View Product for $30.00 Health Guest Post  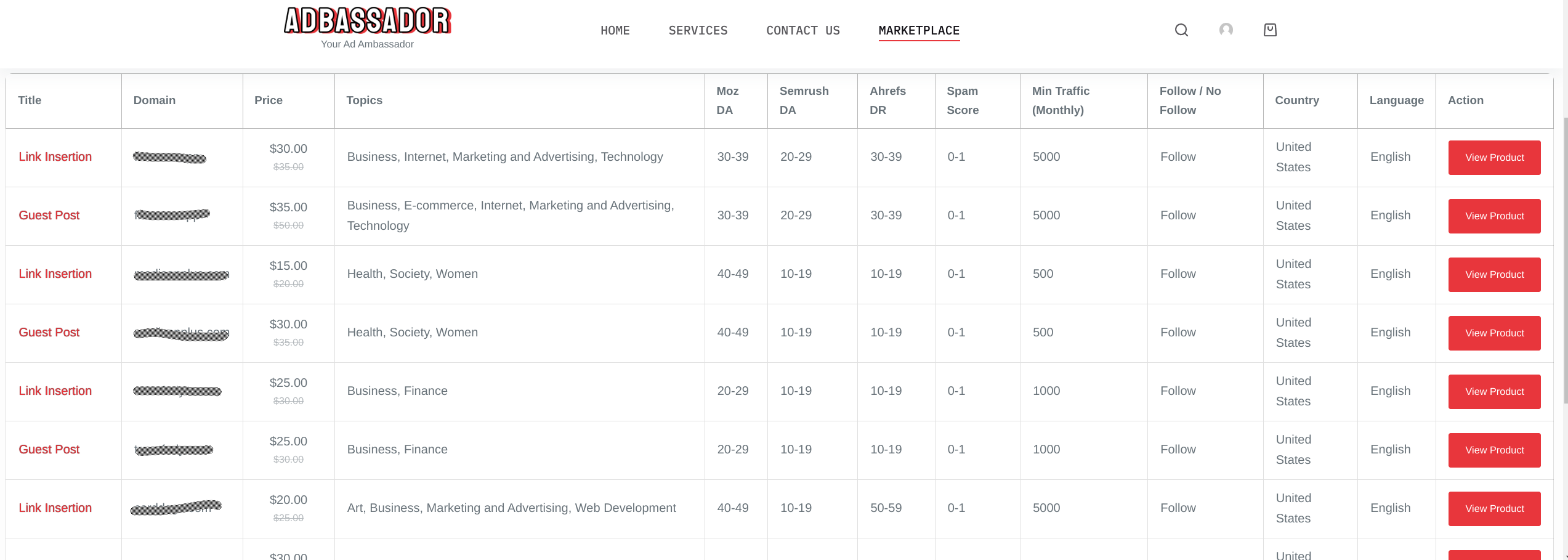[1494, 333]
